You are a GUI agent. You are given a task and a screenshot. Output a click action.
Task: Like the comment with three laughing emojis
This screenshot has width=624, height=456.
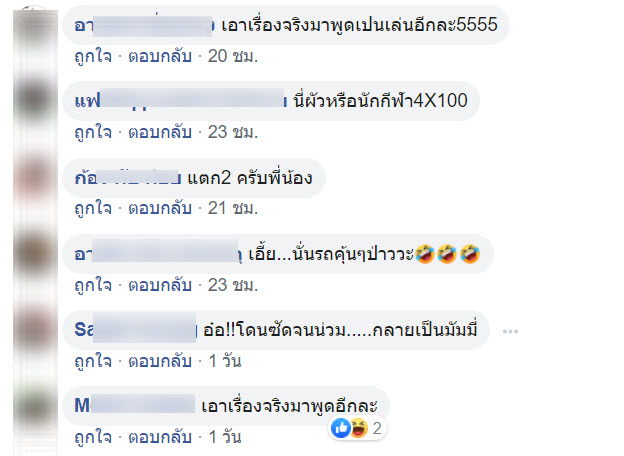[x=93, y=285]
